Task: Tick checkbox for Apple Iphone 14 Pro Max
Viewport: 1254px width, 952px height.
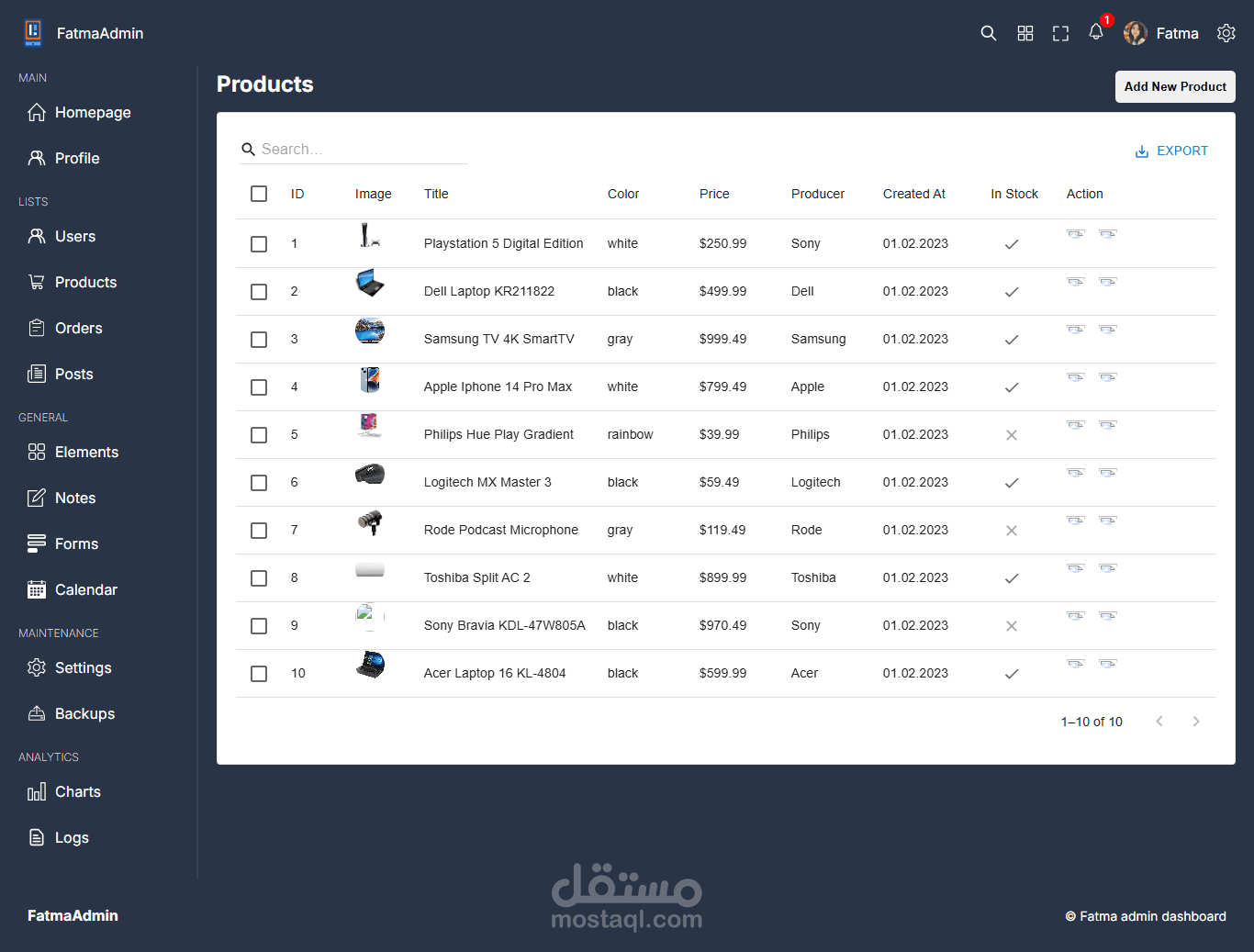Action: 259,387
